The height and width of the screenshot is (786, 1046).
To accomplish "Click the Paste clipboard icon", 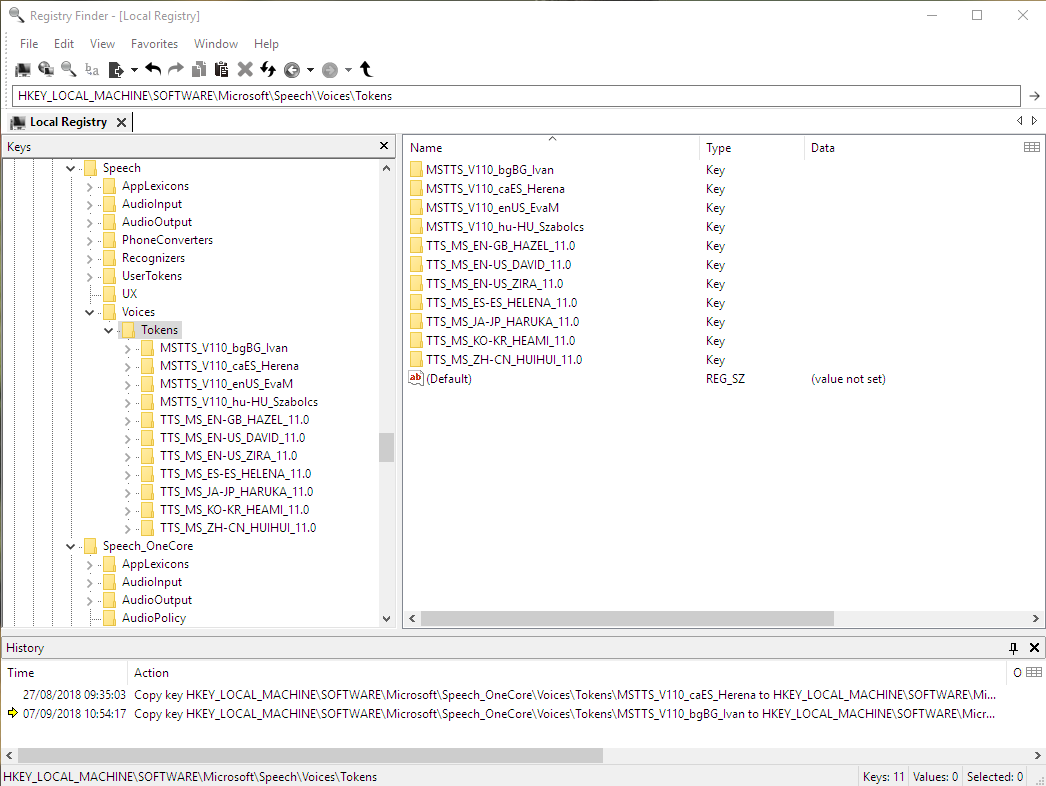I will pyautogui.click(x=221, y=69).
